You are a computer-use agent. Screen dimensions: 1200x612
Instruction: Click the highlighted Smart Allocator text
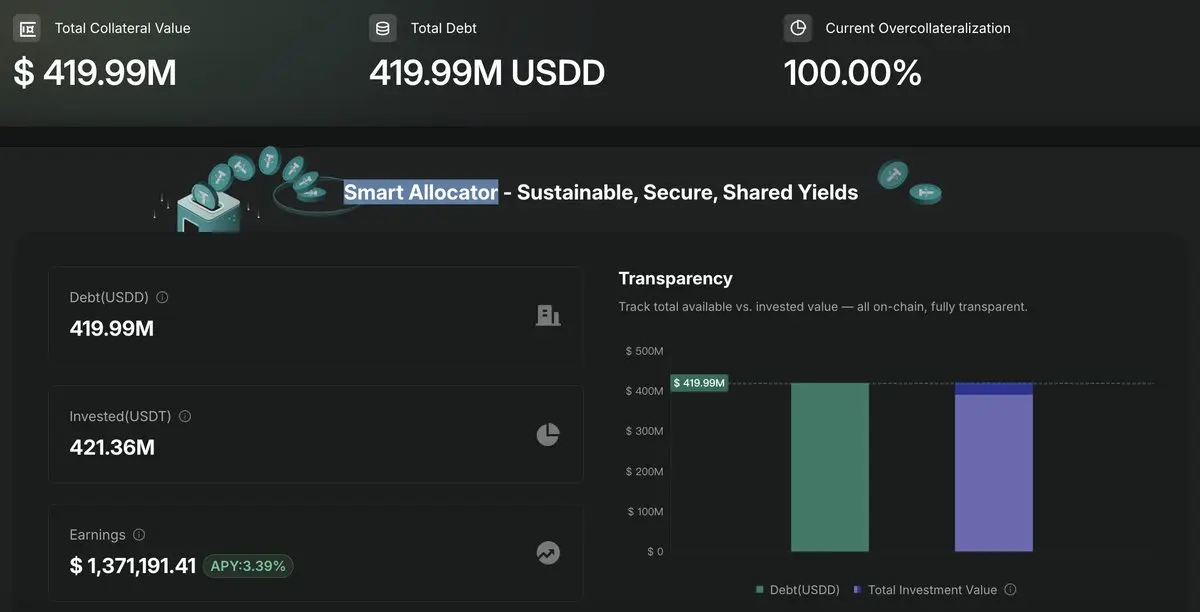pos(421,192)
